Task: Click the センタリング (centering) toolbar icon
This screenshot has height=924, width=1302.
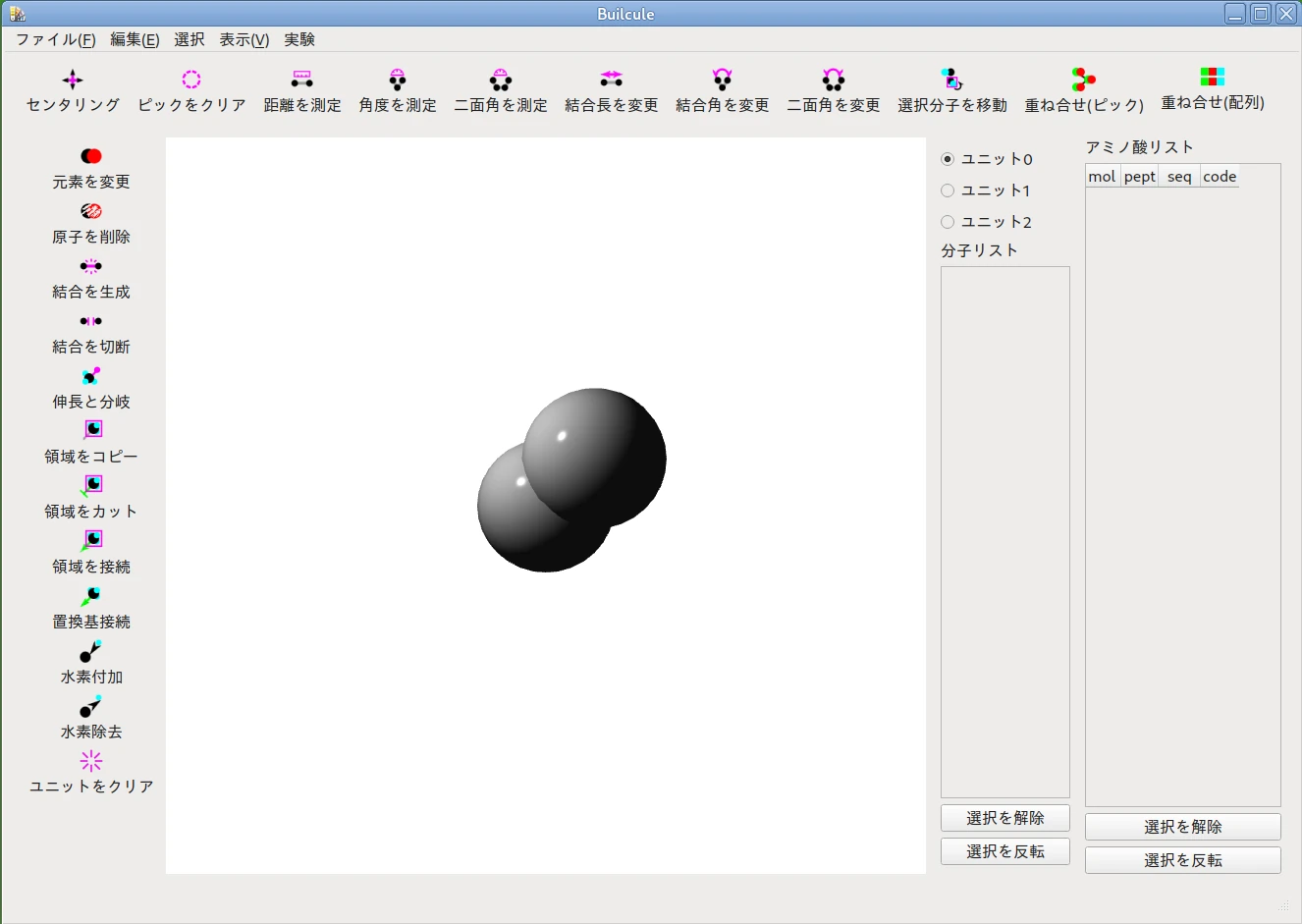Action: [x=72, y=88]
